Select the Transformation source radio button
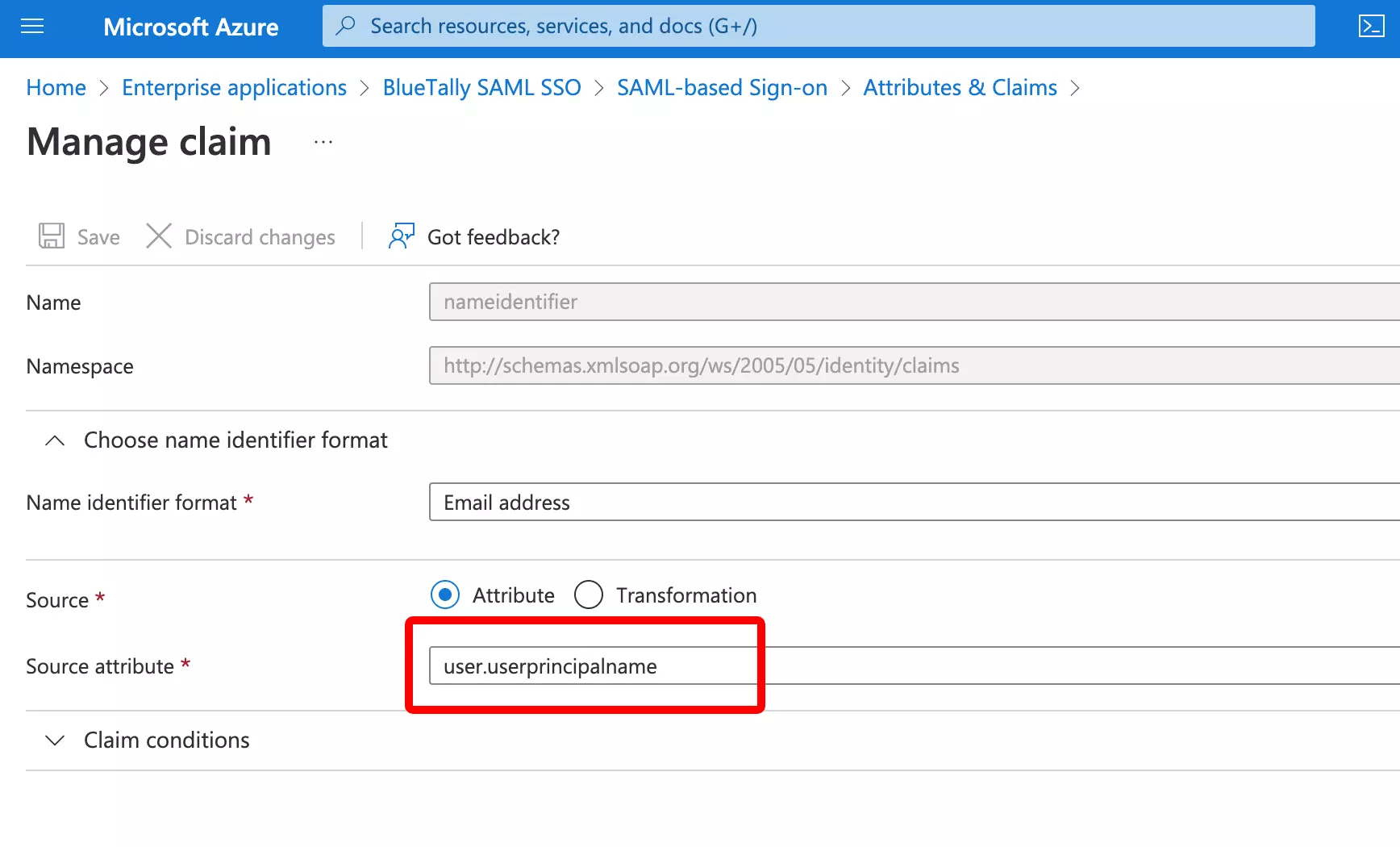Image resolution: width=1400 pixels, height=847 pixels. pyautogui.click(x=589, y=595)
